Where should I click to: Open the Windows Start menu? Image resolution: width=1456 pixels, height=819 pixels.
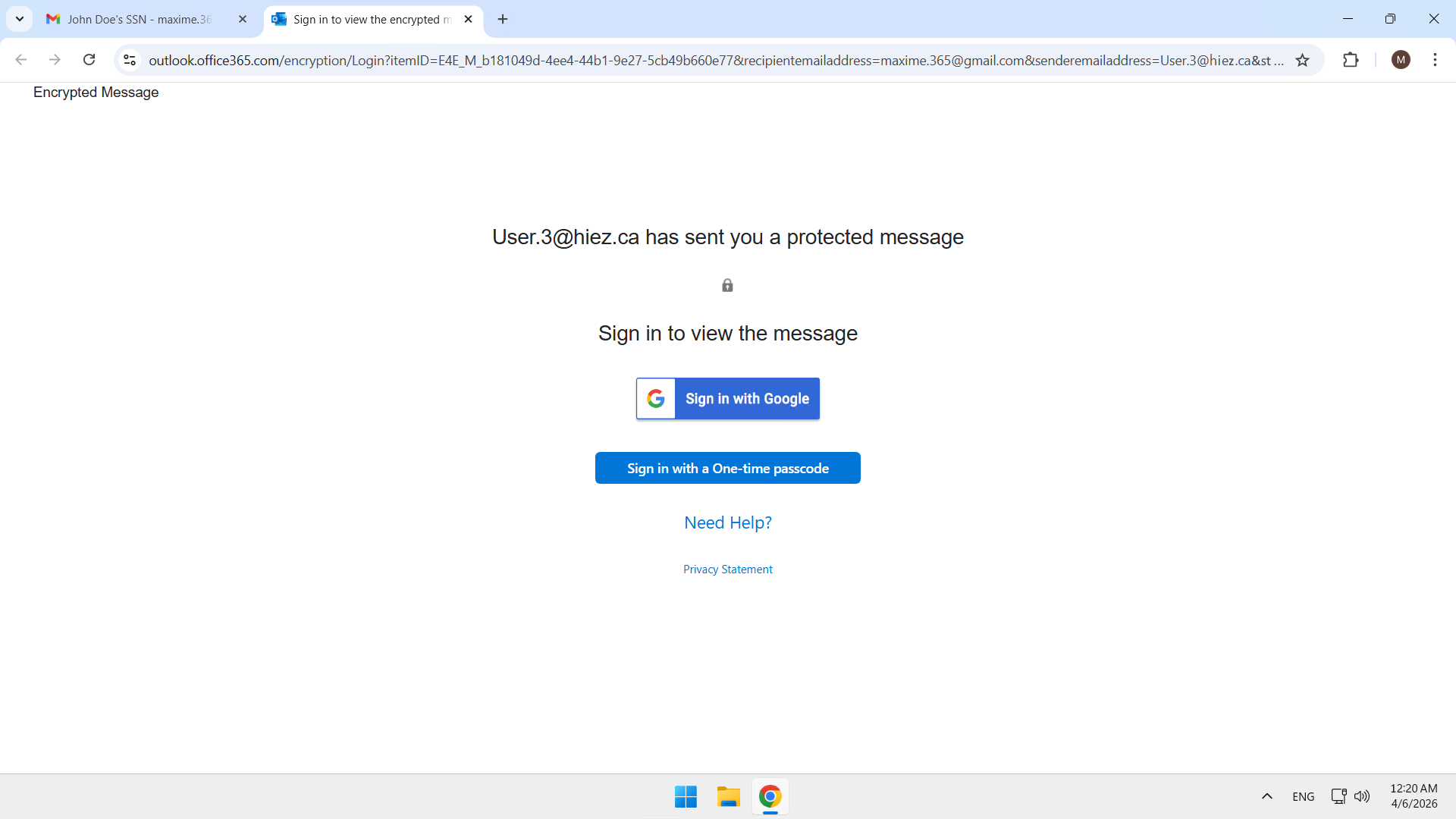[686, 796]
